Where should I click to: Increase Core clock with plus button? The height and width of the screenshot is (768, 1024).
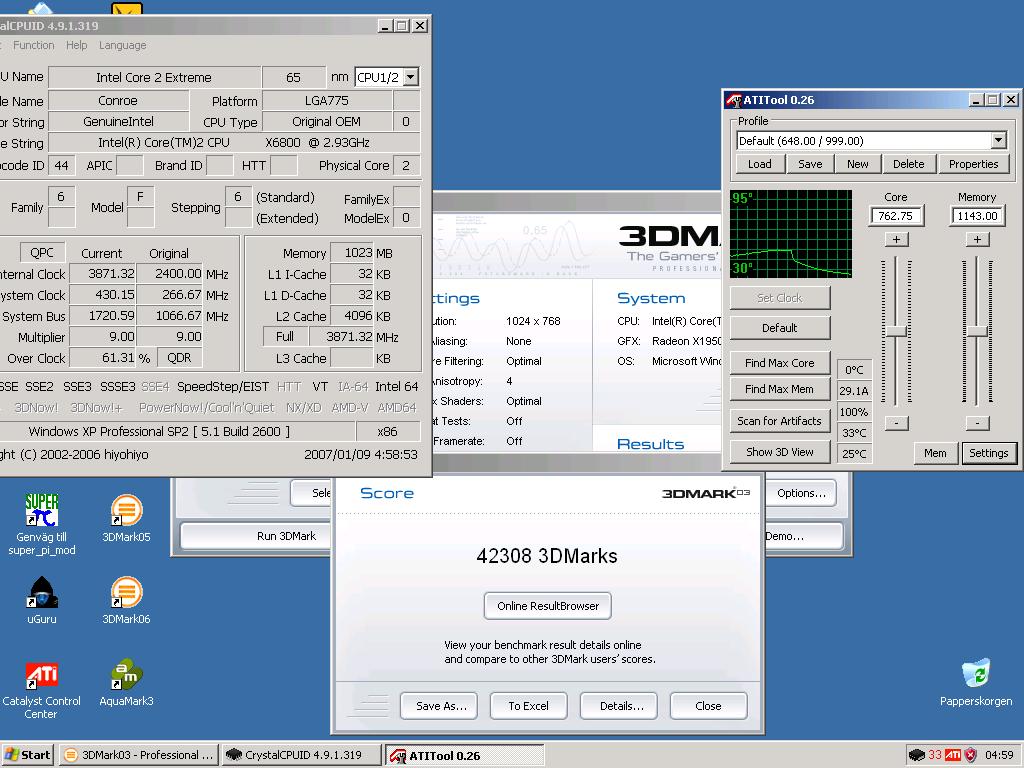point(896,240)
